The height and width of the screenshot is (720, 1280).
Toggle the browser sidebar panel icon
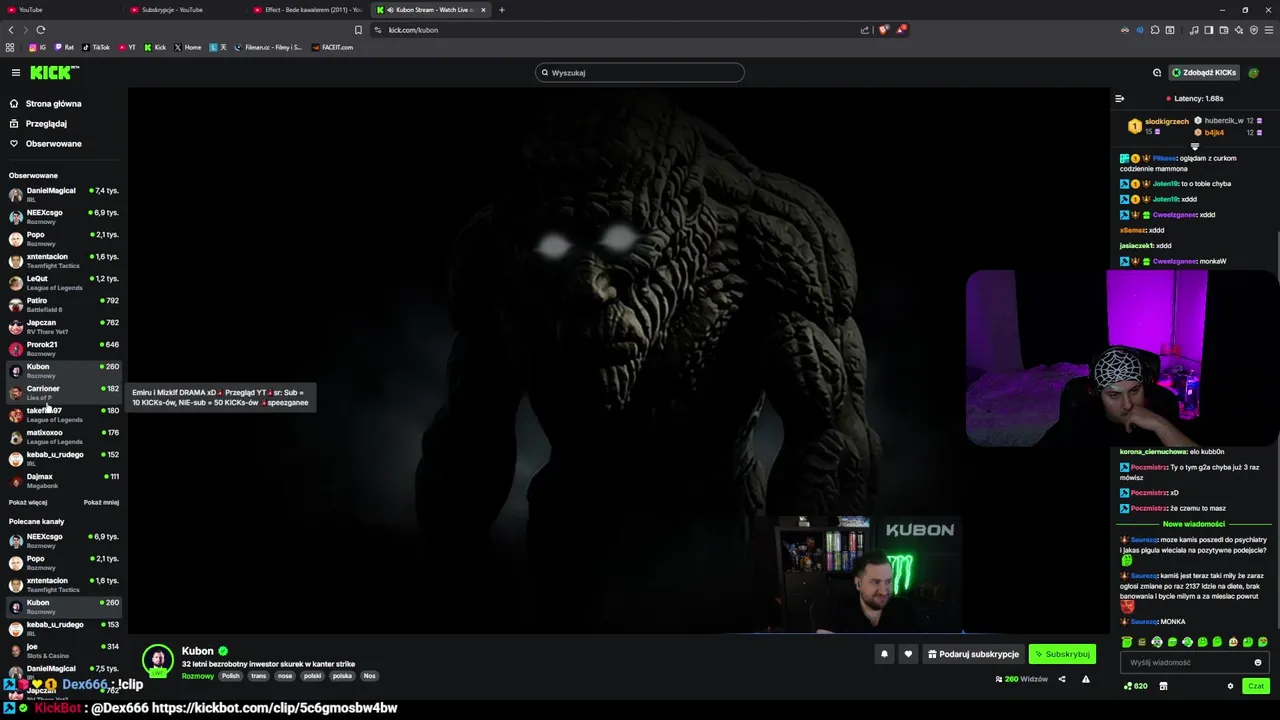click(x=1209, y=30)
